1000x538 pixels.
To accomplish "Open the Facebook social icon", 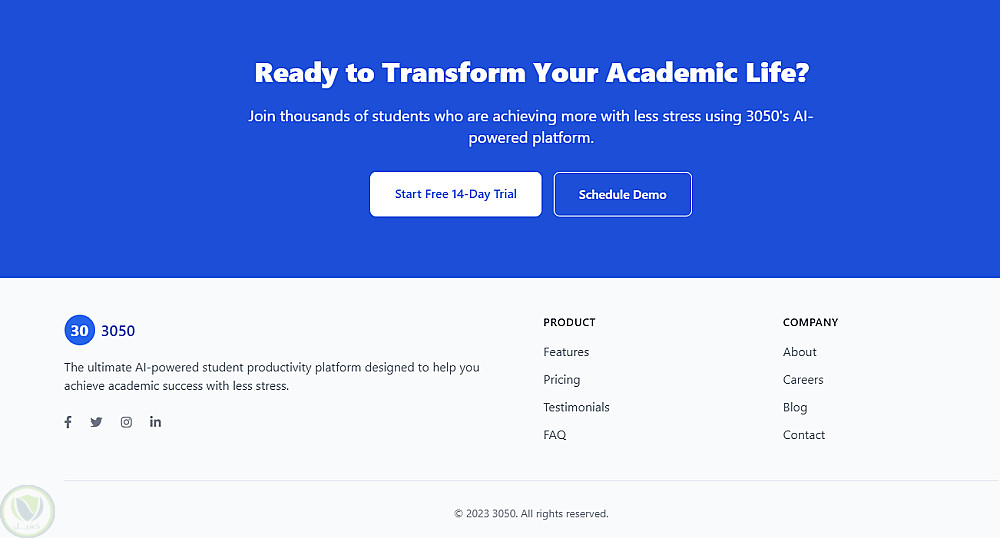I will (x=68, y=422).
